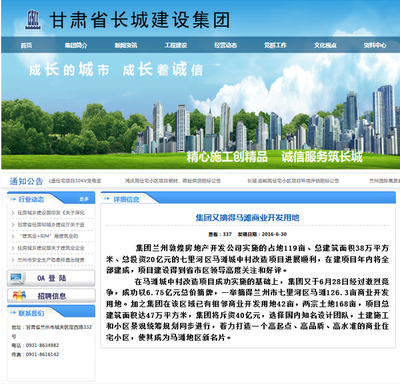Click chevron before 住房城乡建设部印发 item
Screen dimensions: 400x384
click(x=13, y=213)
